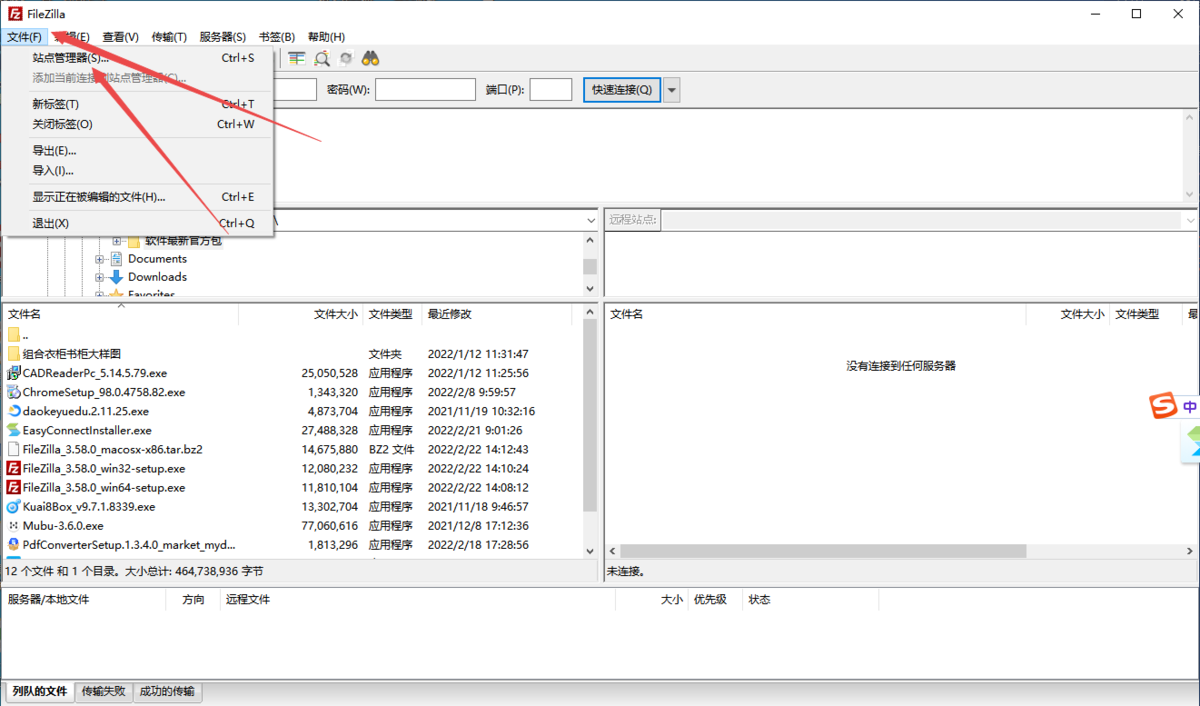This screenshot has height=706, width=1200.
Task: Expand the Documents tree node
Action: click(x=99, y=258)
